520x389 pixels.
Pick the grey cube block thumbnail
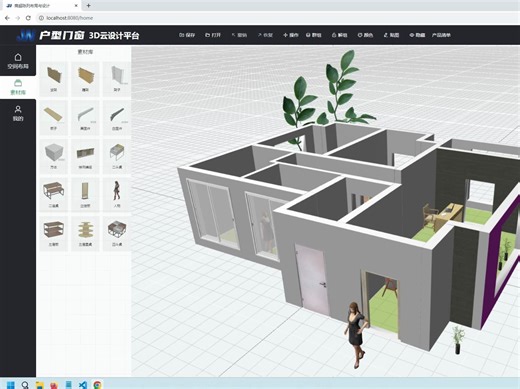[x=54, y=156]
